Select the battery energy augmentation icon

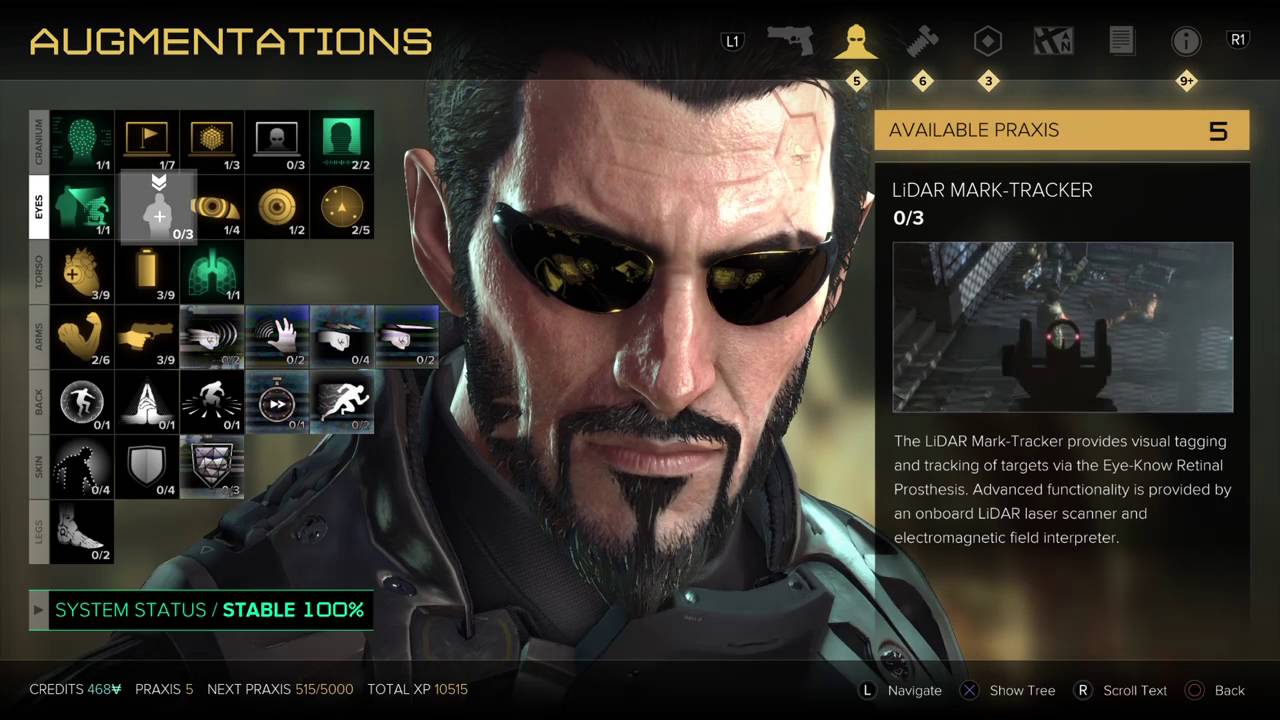(x=146, y=272)
